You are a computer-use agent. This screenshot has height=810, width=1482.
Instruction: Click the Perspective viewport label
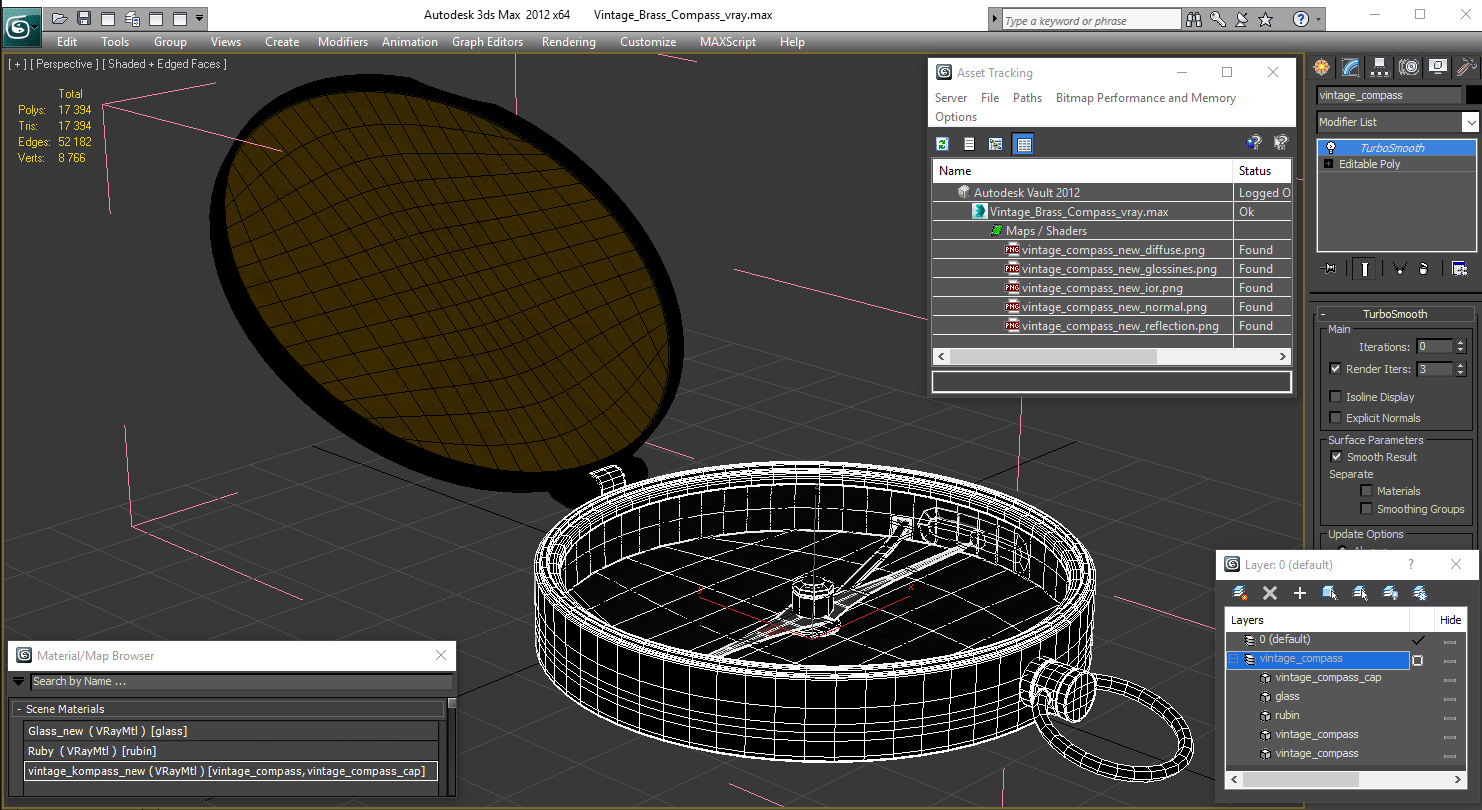(64, 64)
